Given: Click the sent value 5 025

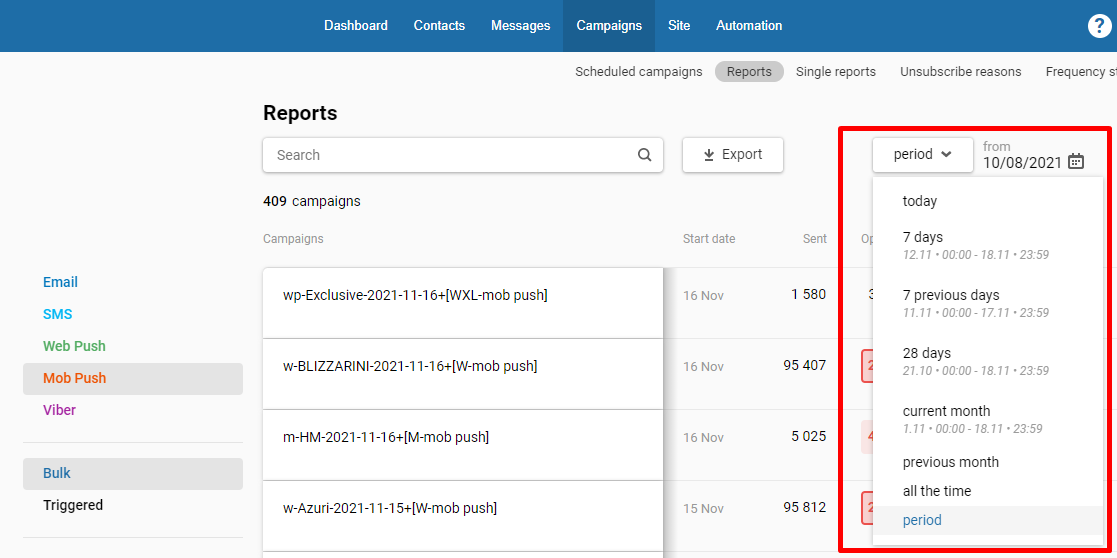Looking at the screenshot, I should pos(809,436).
